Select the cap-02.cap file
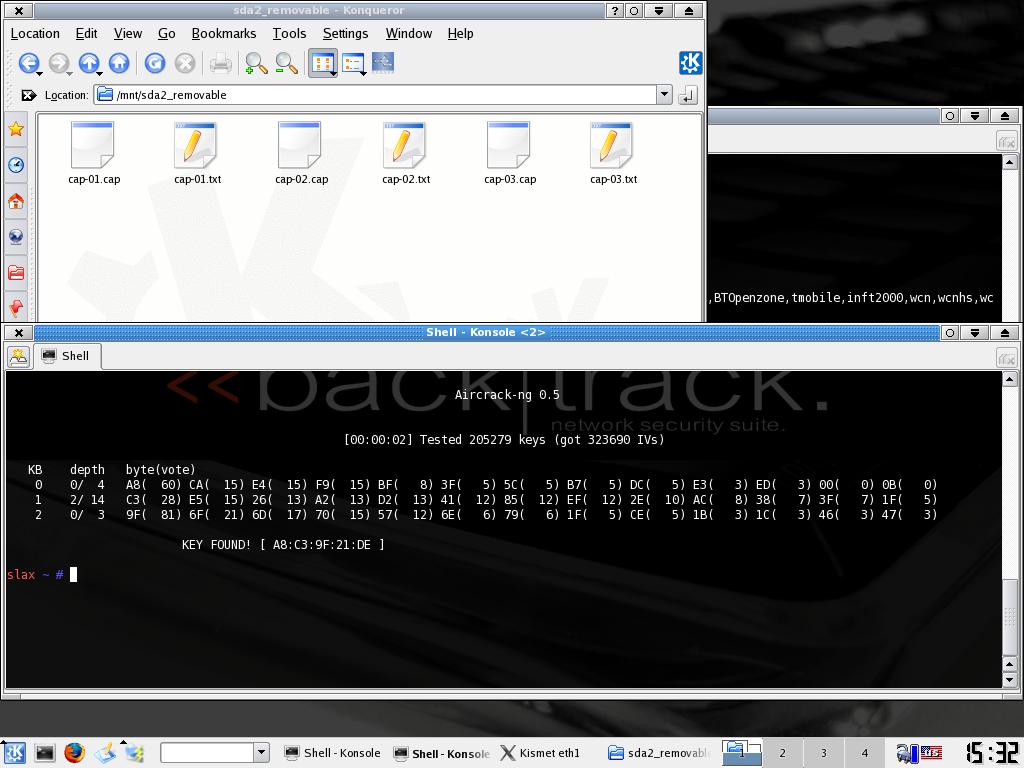The height and width of the screenshot is (768, 1024). (301, 153)
